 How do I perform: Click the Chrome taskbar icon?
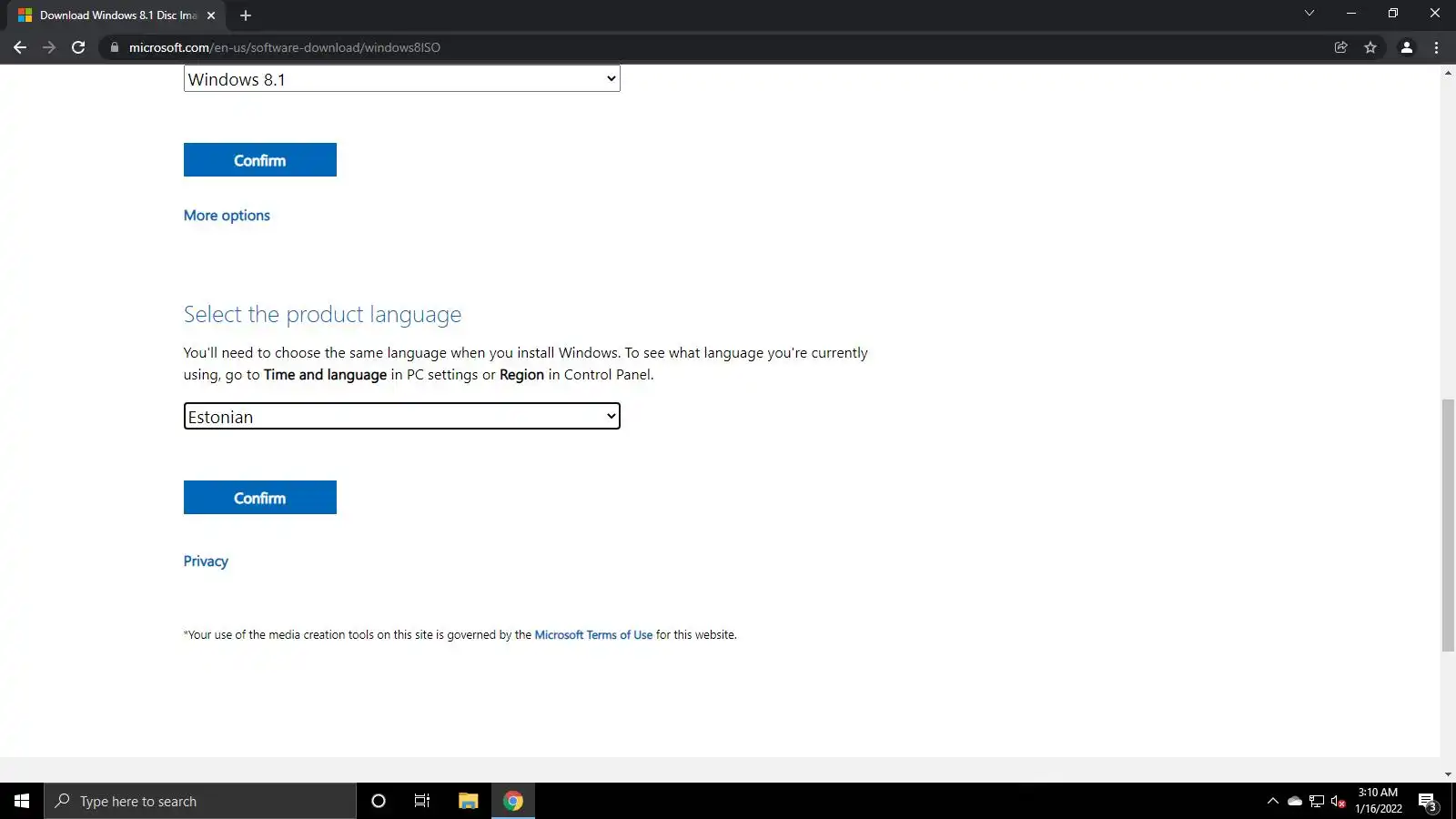pyautogui.click(x=513, y=801)
